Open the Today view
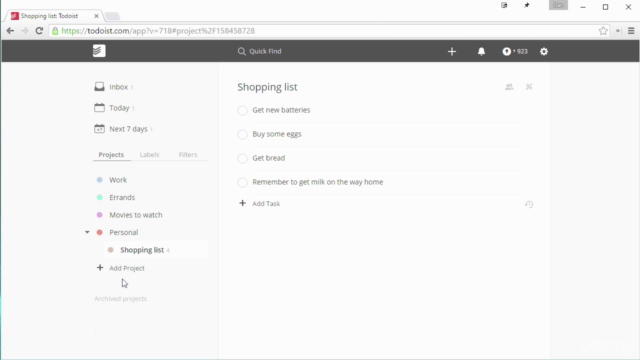 [x=119, y=108]
